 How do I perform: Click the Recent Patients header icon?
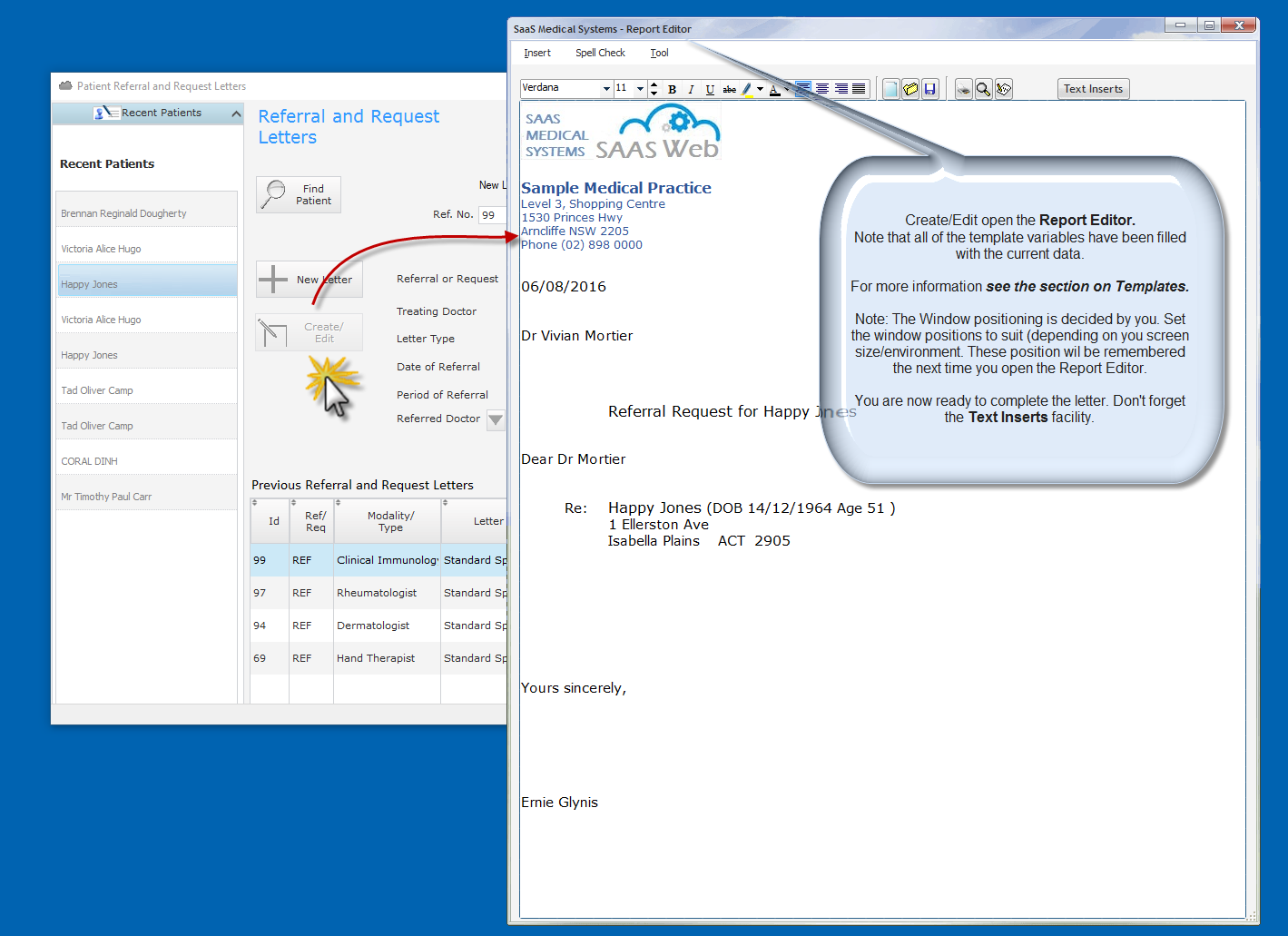[106, 113]
